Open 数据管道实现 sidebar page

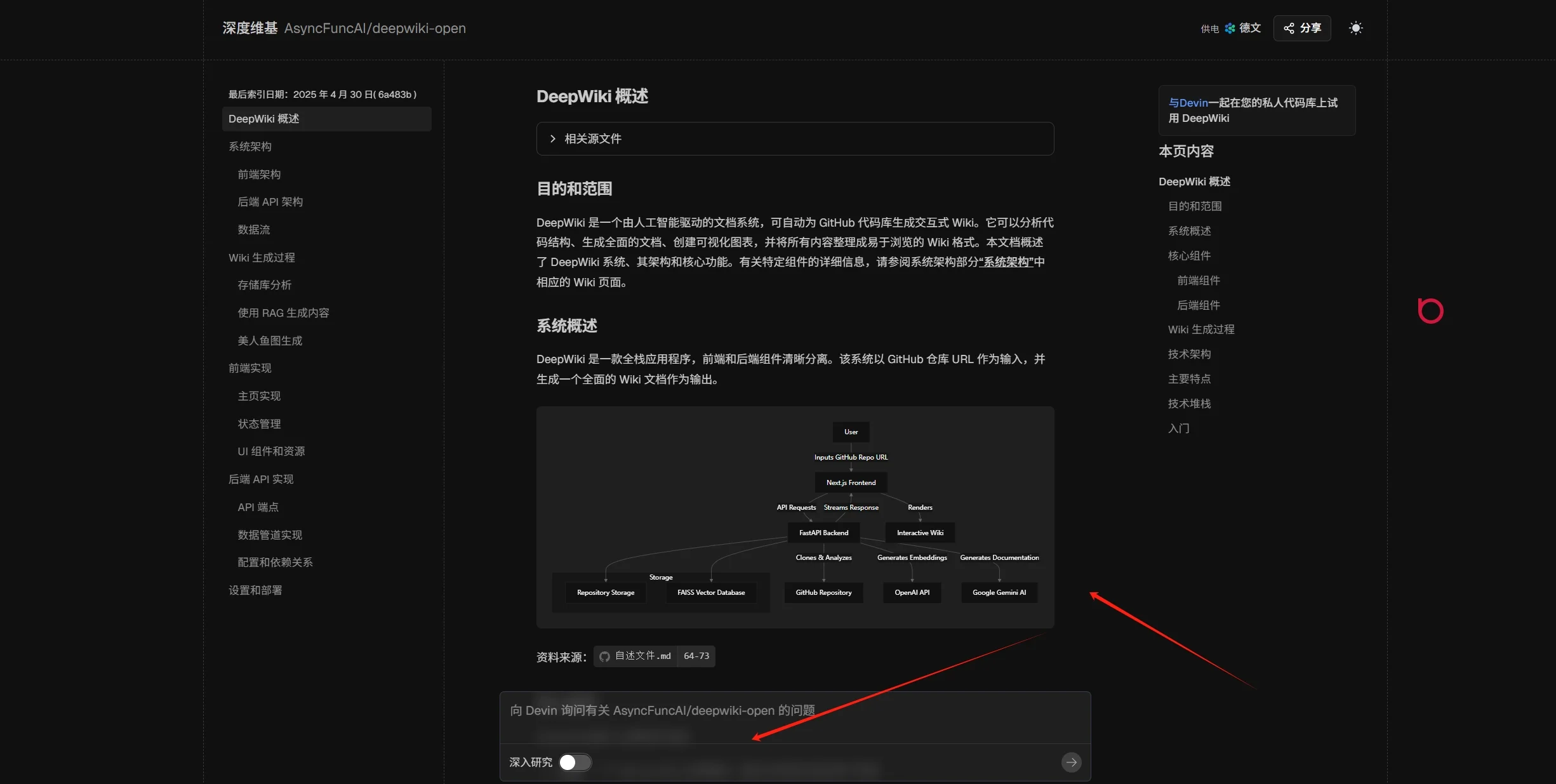tap(270, 535)
